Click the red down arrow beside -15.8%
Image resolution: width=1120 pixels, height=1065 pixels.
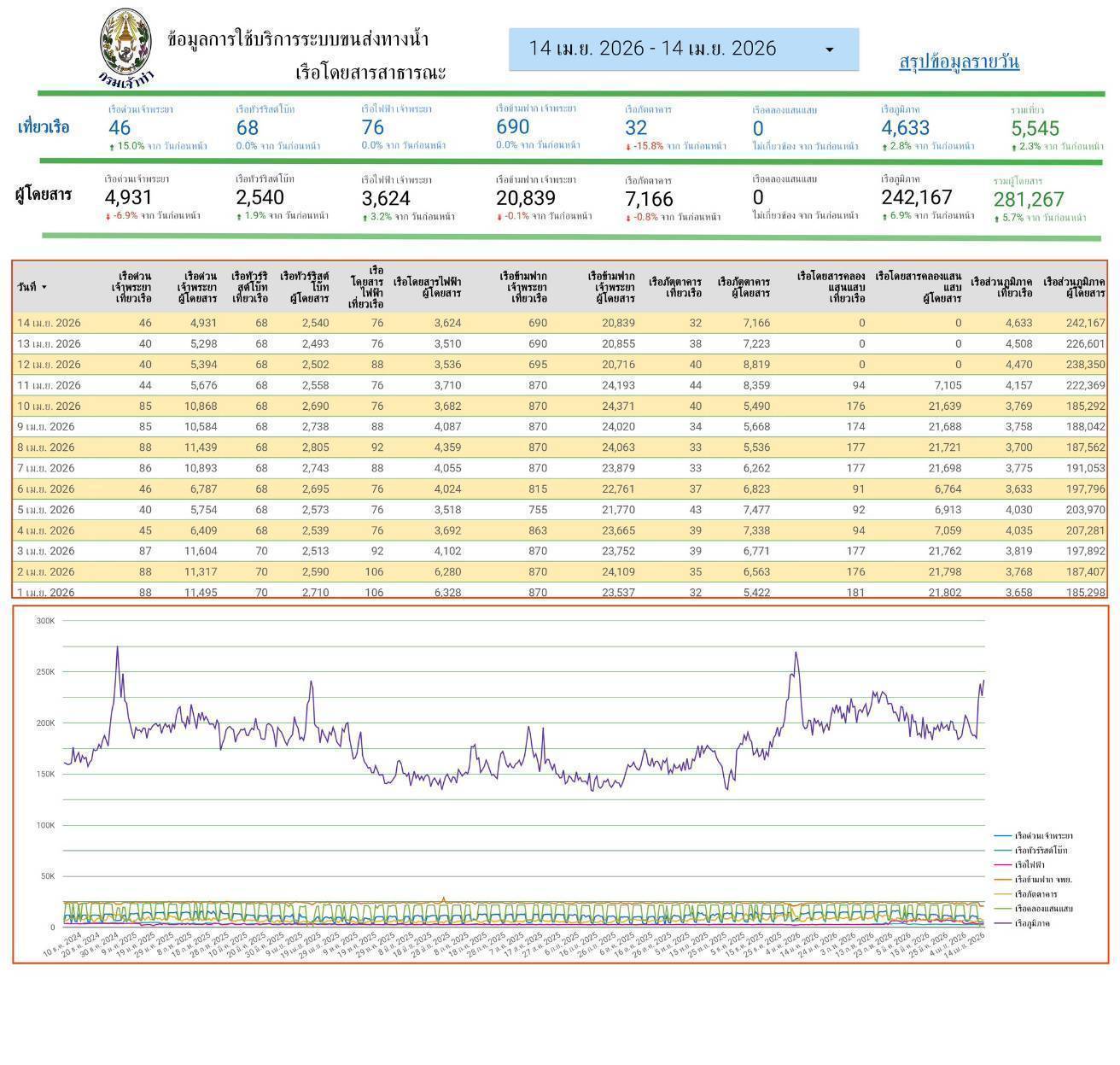pos(628,147)
